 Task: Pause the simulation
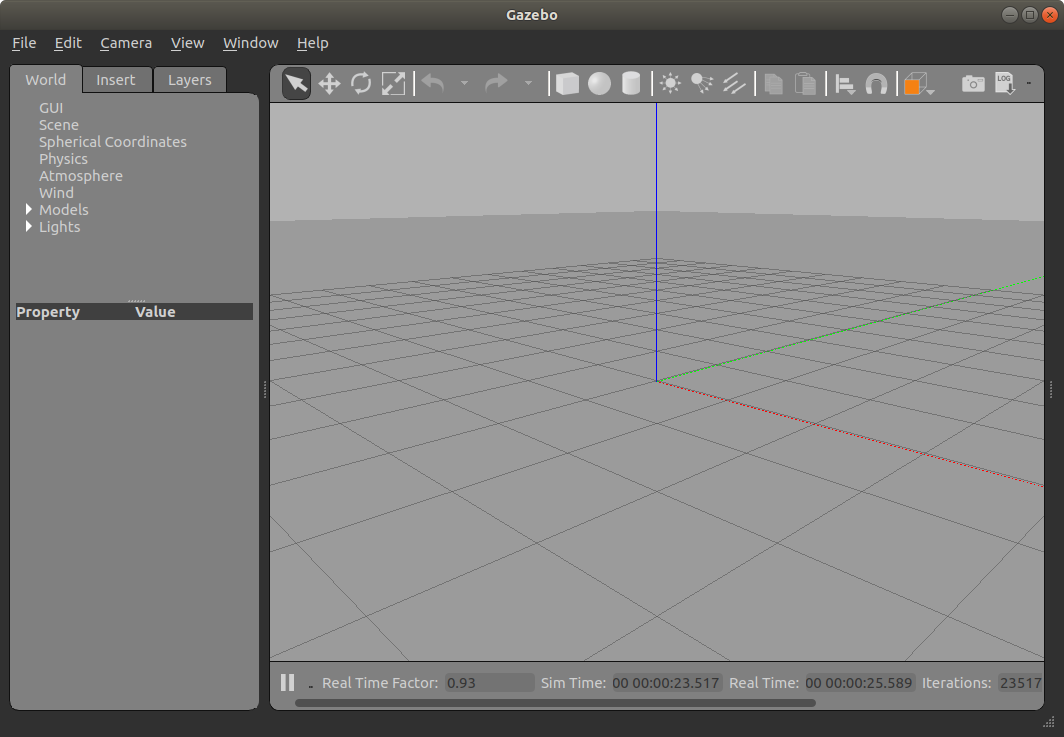pyautogui.click(x=287, y=682)
